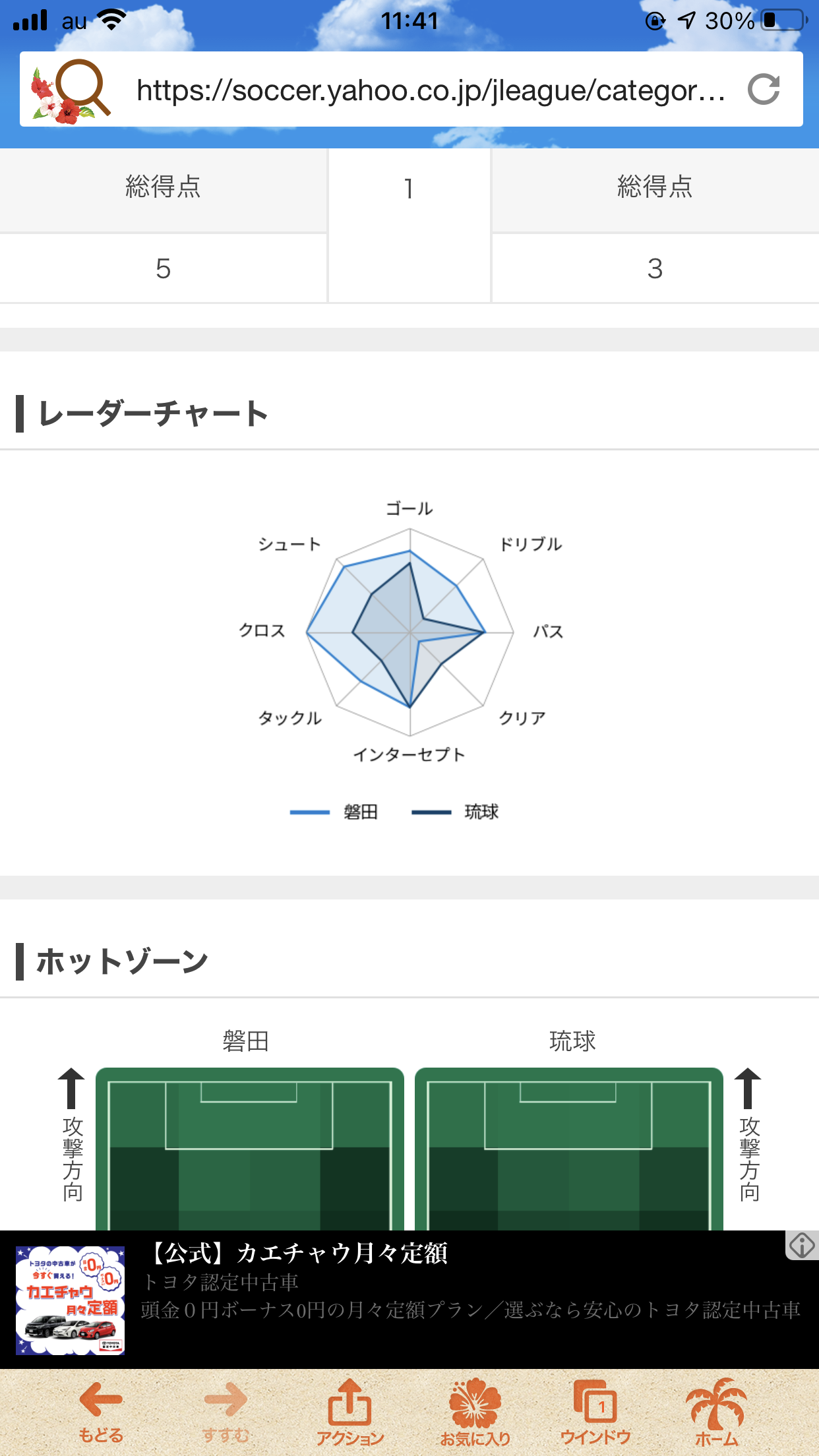Click the soccer.yahoo.co.jp URL address field
This screenshot has height=1456, width=819.
pos(431,90)
